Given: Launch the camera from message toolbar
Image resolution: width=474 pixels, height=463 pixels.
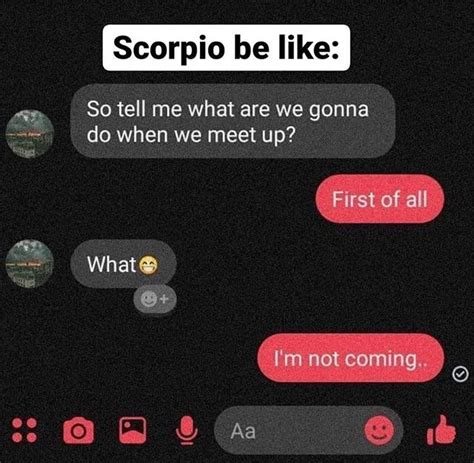Looking at the screenshot, I should pyautogui.click(x=79, y=430).
